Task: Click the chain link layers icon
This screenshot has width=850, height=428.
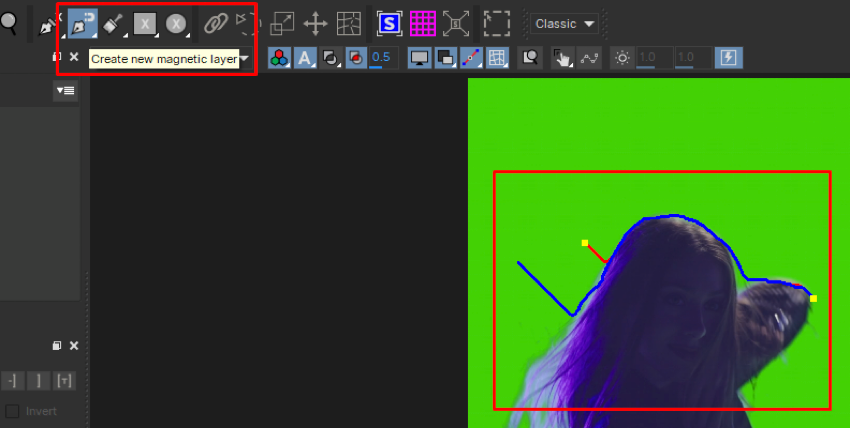Action: (x=215, y=23)
